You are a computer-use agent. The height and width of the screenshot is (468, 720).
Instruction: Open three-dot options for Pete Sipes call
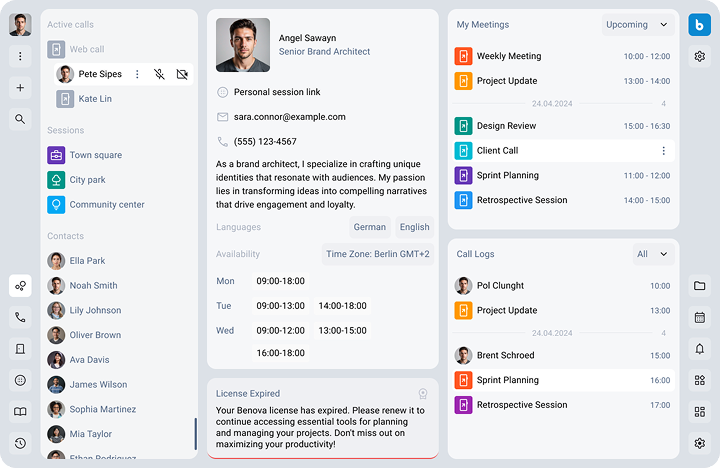(138, 74)
